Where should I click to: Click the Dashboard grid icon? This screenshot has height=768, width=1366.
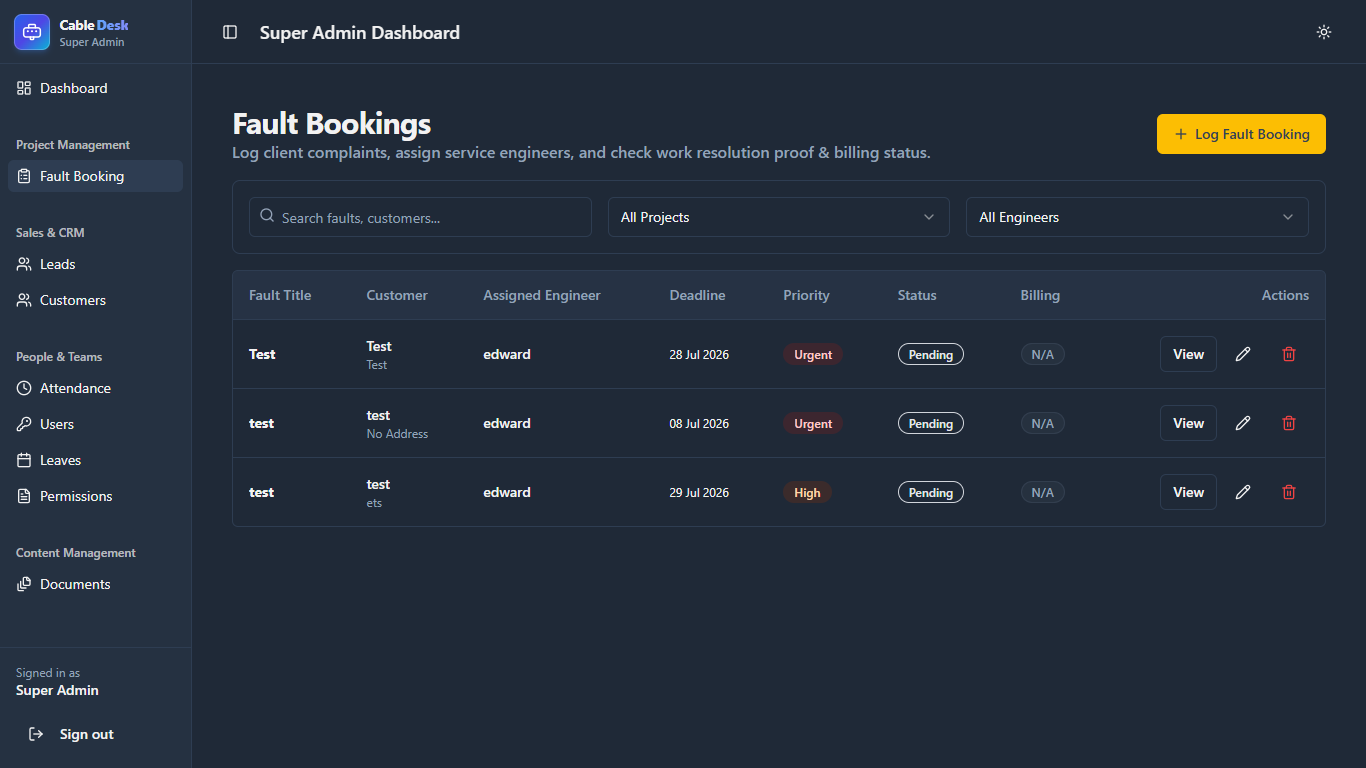click(x=24, y=88)
